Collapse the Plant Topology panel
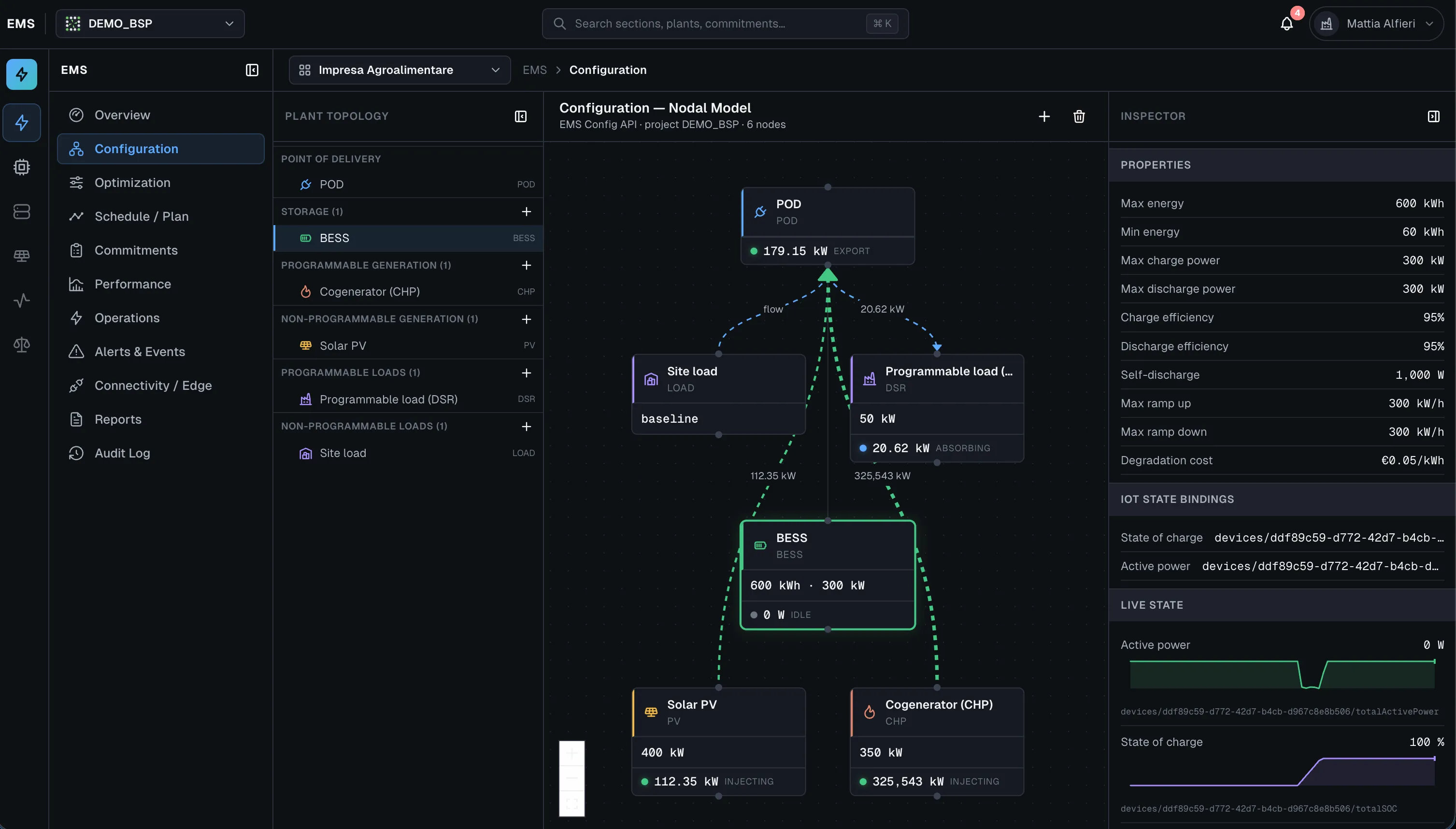Image resolution: width=1456 pixels, height=829 pixels. tap(520, 116)
